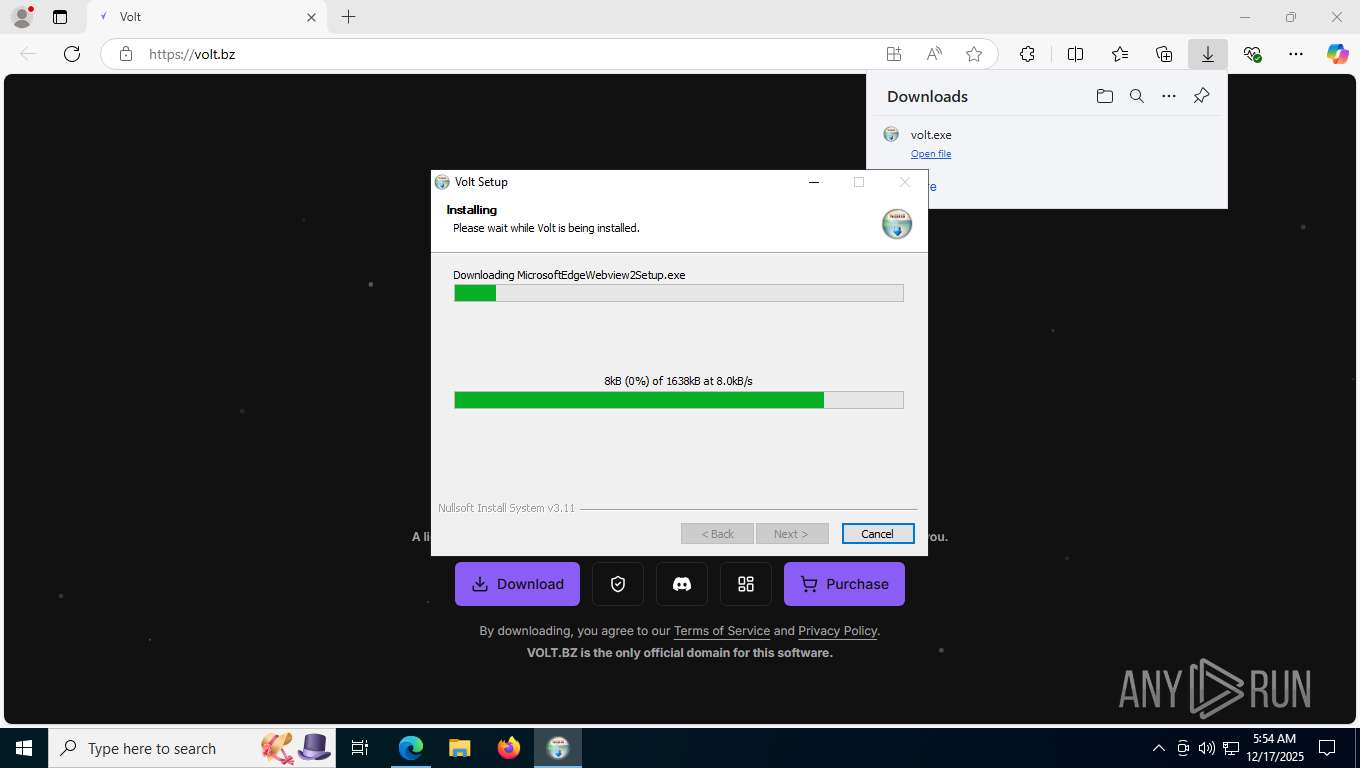Screen dimensions: 1360x768
Task: Open a new tab with plus icon
Action: [348, 17]
